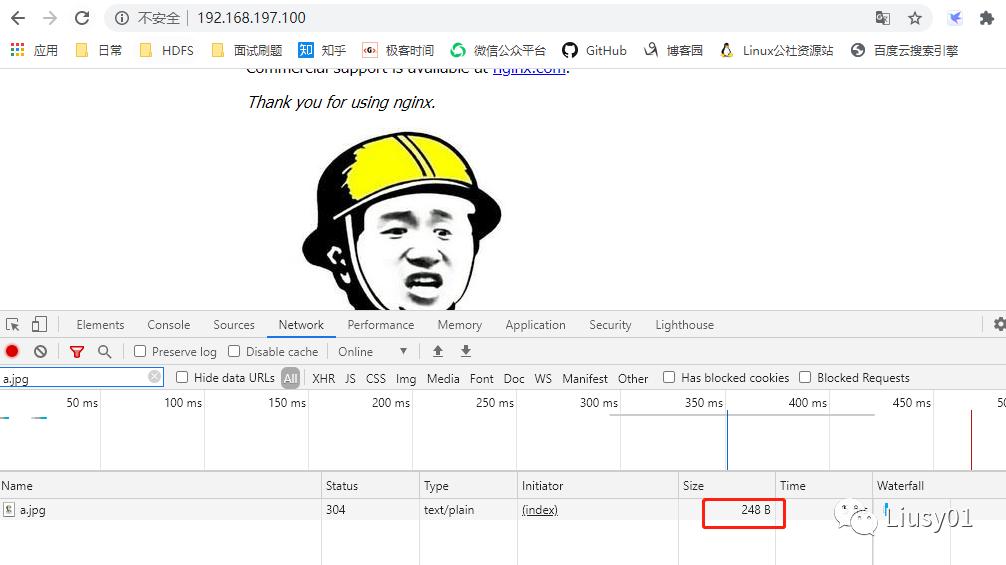This screenshot has width=1006, height=565.
Task: Filter requests by JS
Action: click(x=350, y=378)
